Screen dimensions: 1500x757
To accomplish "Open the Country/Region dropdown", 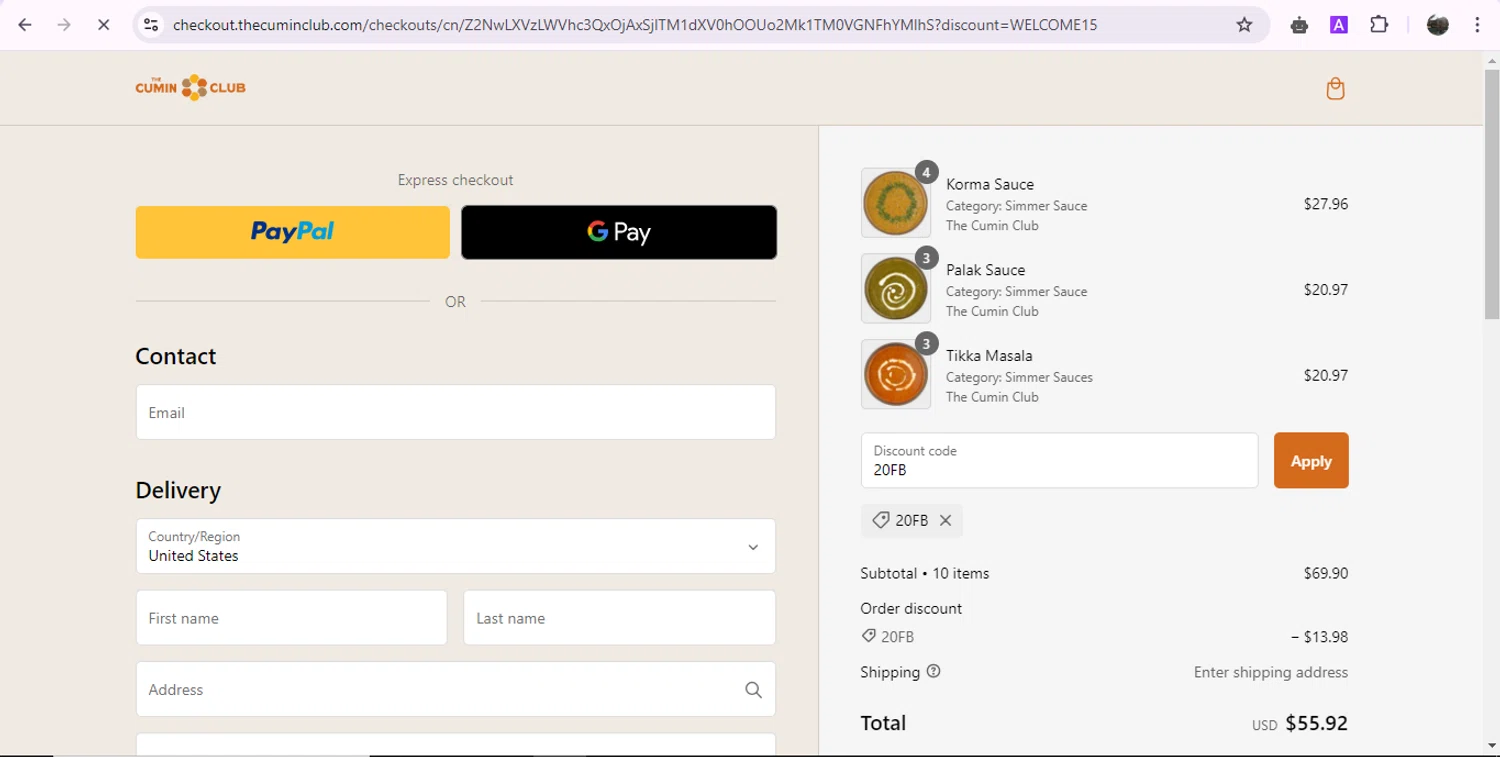I will [456, 546].
